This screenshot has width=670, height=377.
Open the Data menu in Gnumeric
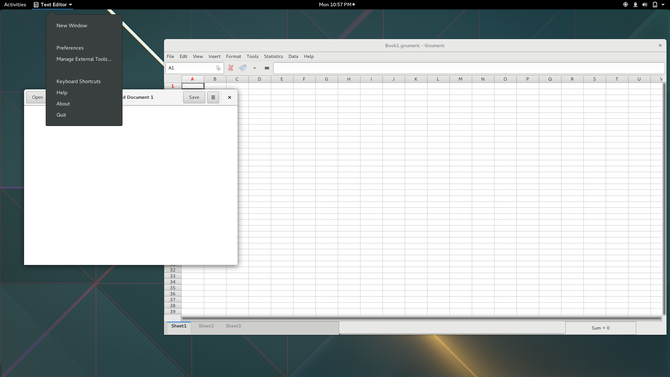point(293,56)
